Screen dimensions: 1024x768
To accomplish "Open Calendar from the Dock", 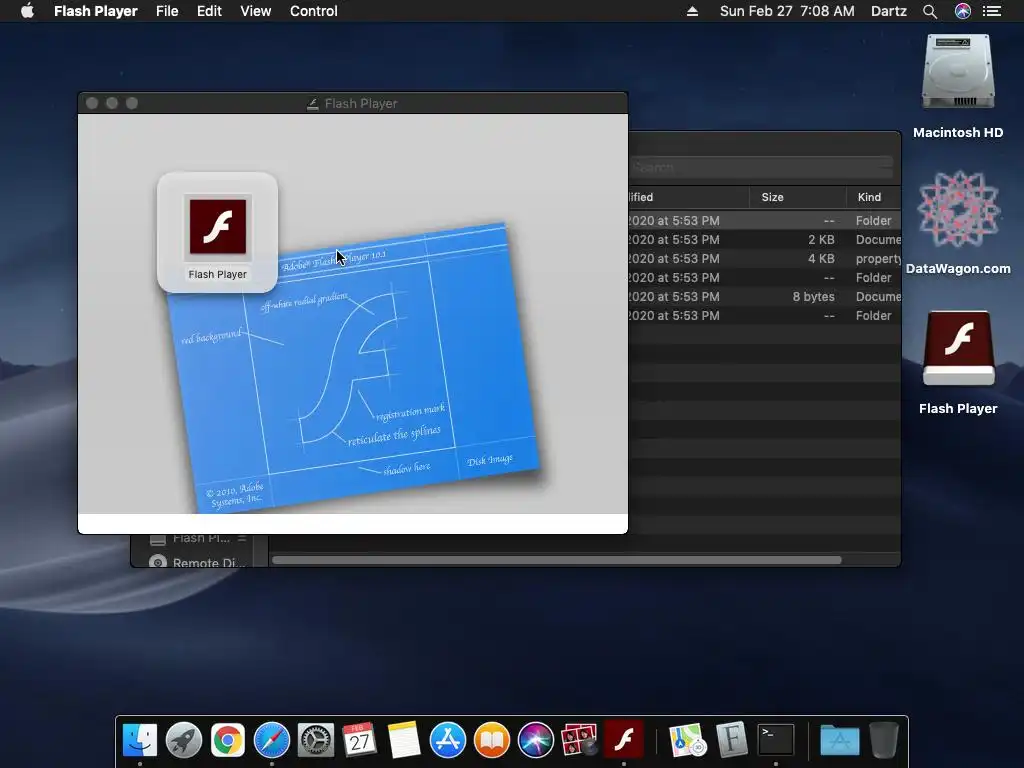I will coord(359,741).
